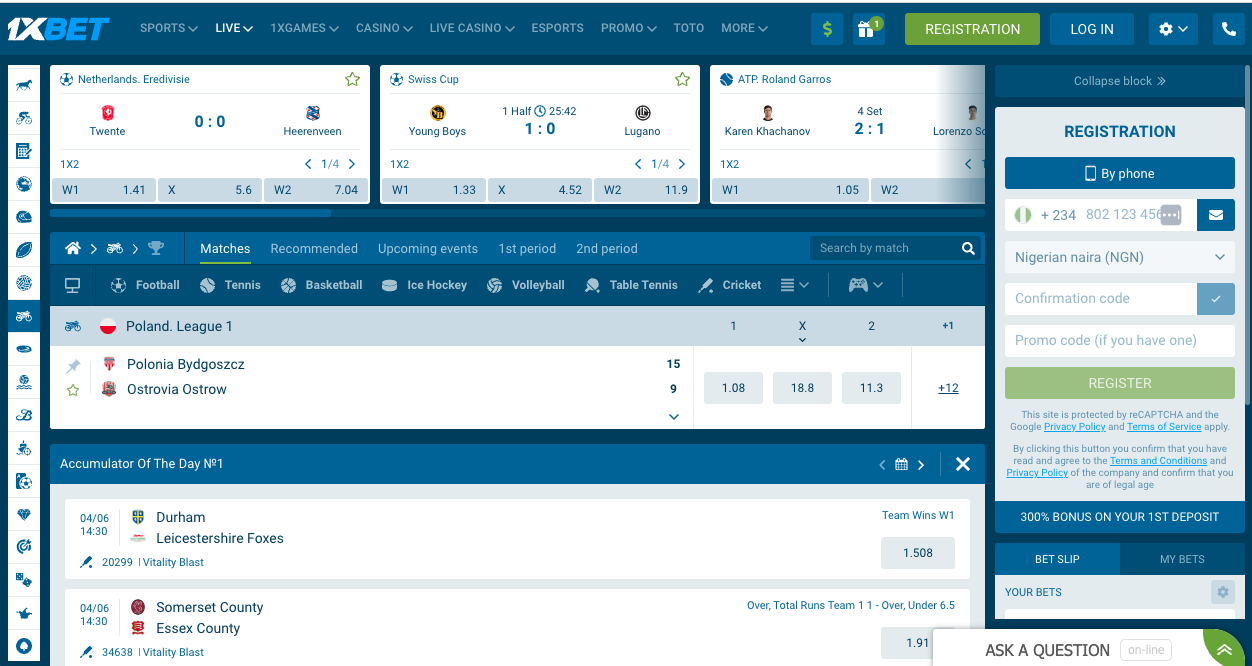The image size is (1252, 666).
Task: Confirm the confirmation code check button
Action: coord(1216,299)
